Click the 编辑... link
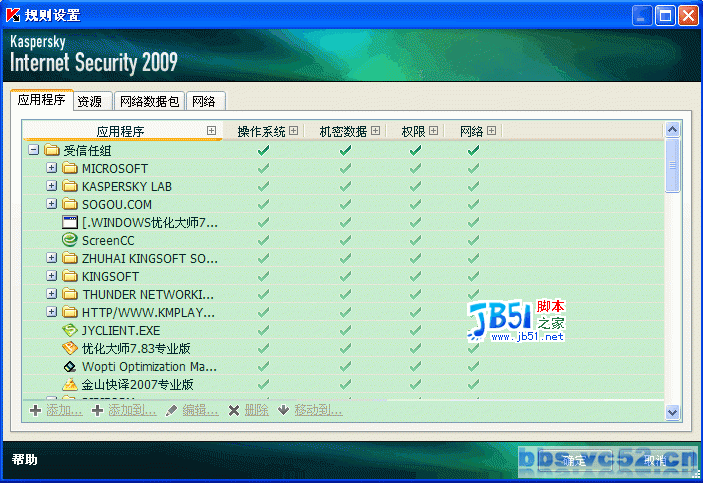 click(200, 410)
